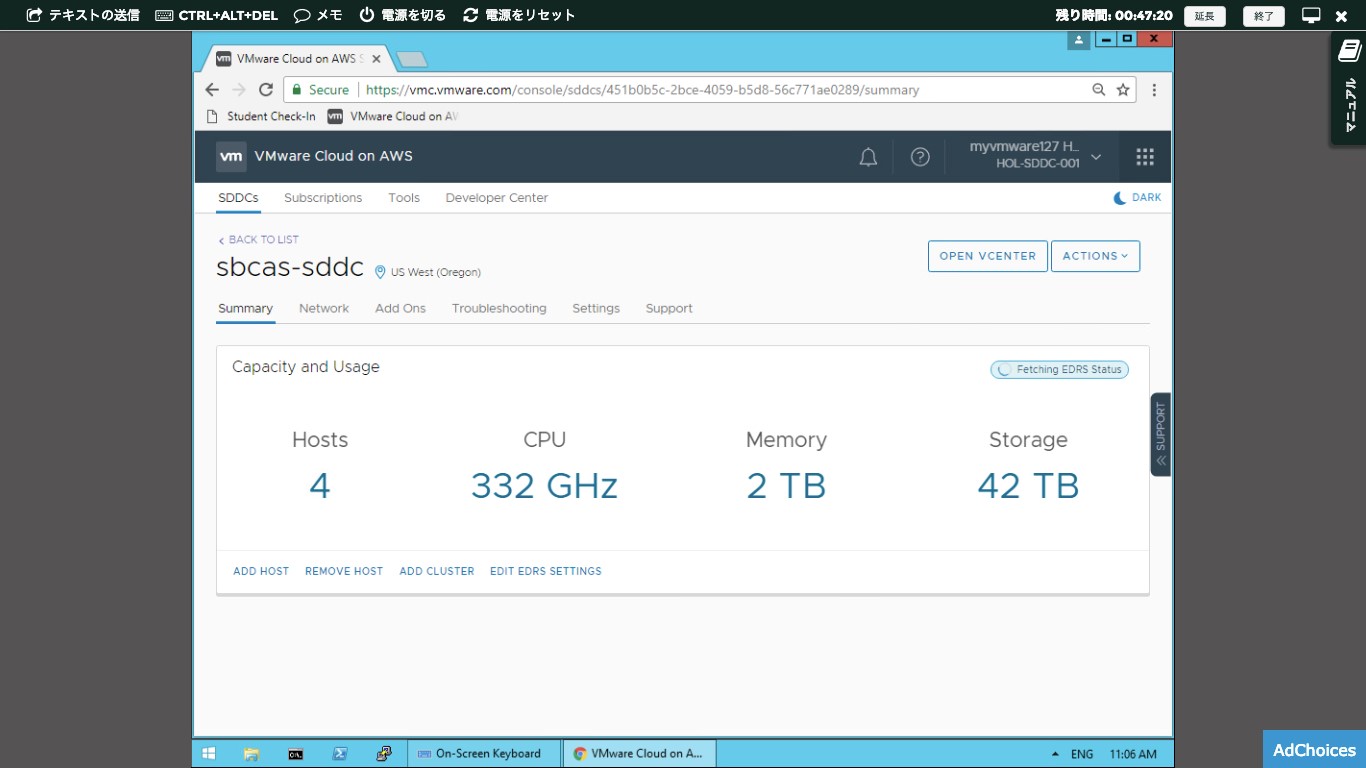Launch Command Prompt from the taskbar
1366x768 pixels.
click(x=296, y=754)
